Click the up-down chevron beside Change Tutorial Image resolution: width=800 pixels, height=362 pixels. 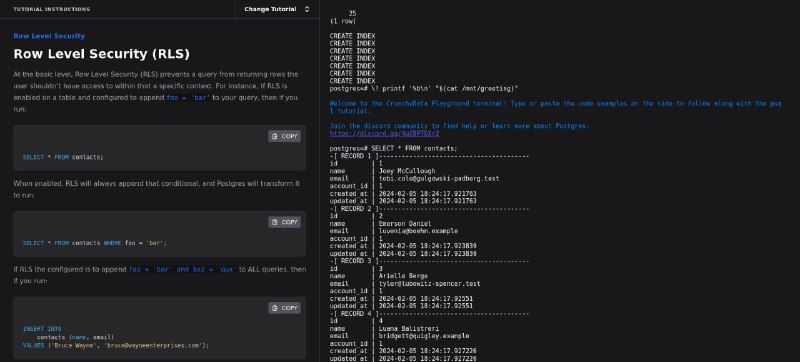point(307,9)
